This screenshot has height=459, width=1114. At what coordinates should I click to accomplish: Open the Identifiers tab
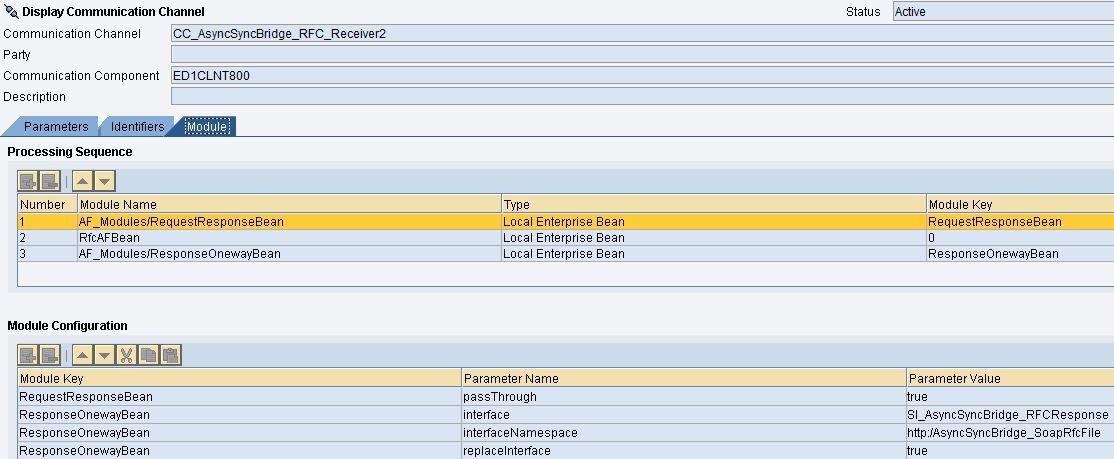tap(137, 127)
